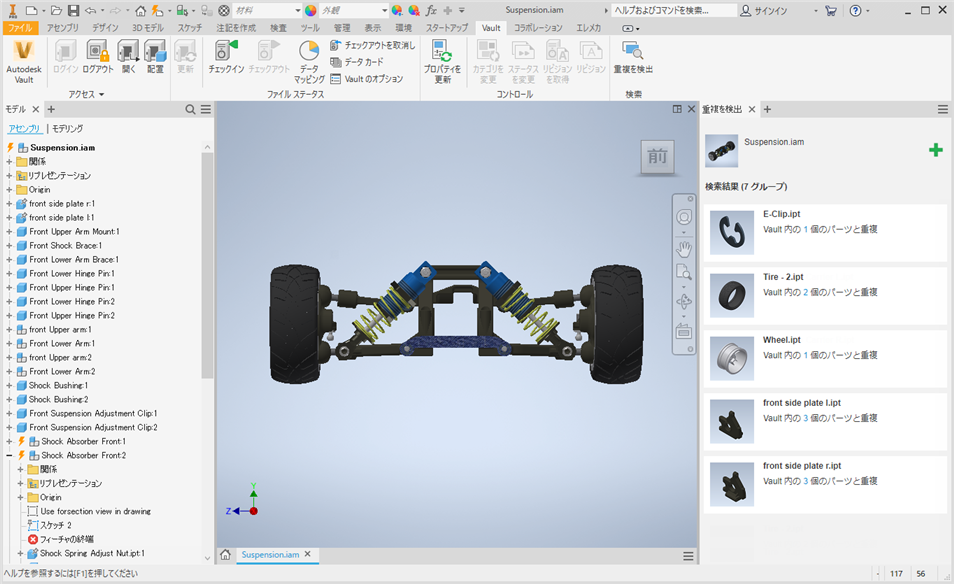This screenshot has height=584, width=954.
Task: Open データ カード (Data Card)
Action: click(357, 62)
